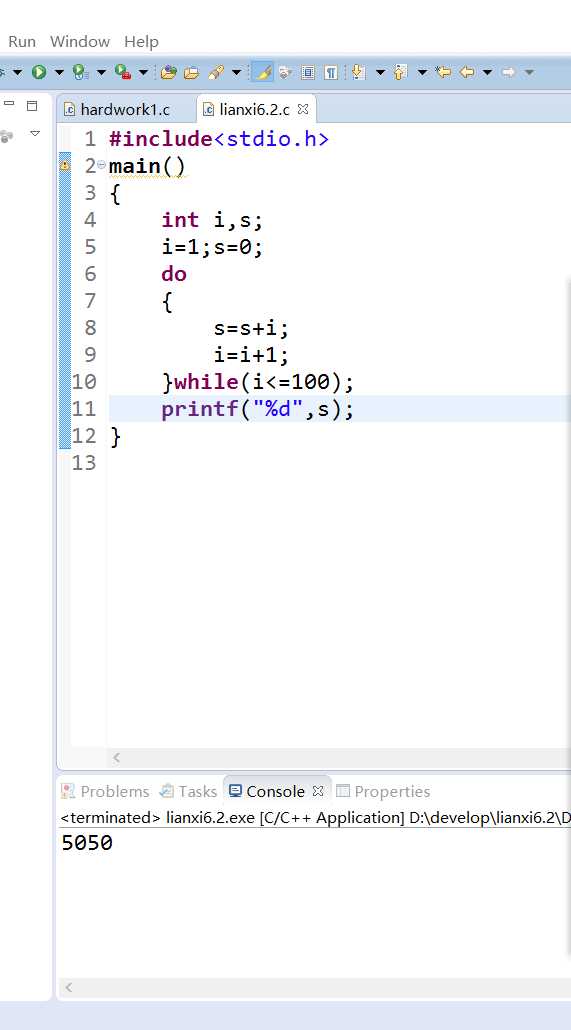Click line number 7 in the gutter
This screenshot has width=571, height=1030.
point(90,301)
